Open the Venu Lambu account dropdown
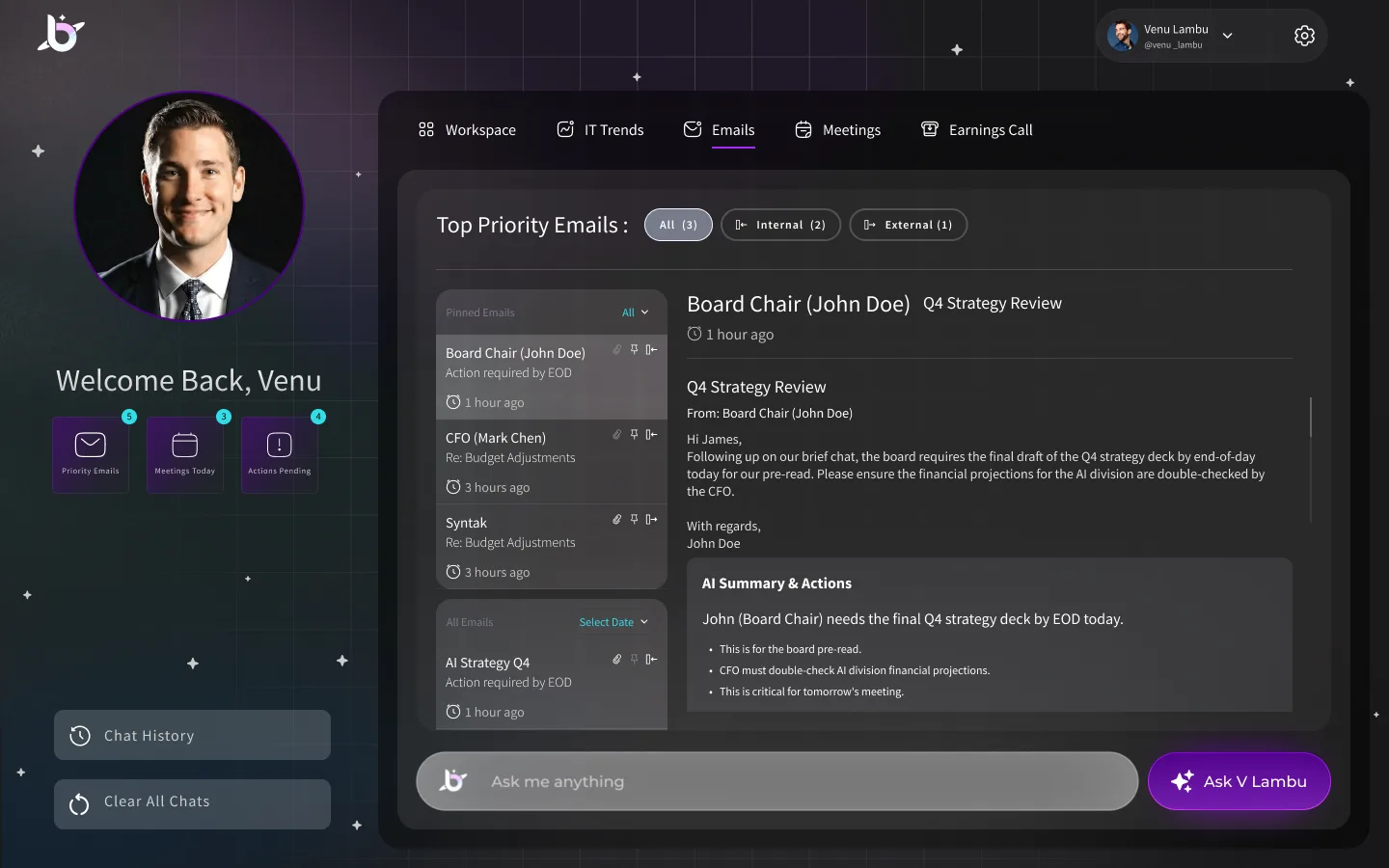1389x868 pixels. pos(1227,36)
